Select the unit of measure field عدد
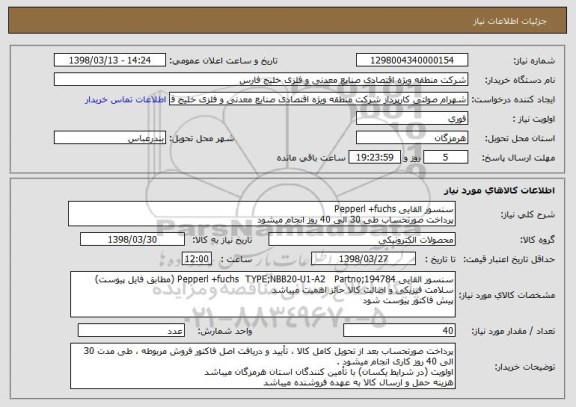The height and width of the screenshot is (407, 576). [131, 331]
